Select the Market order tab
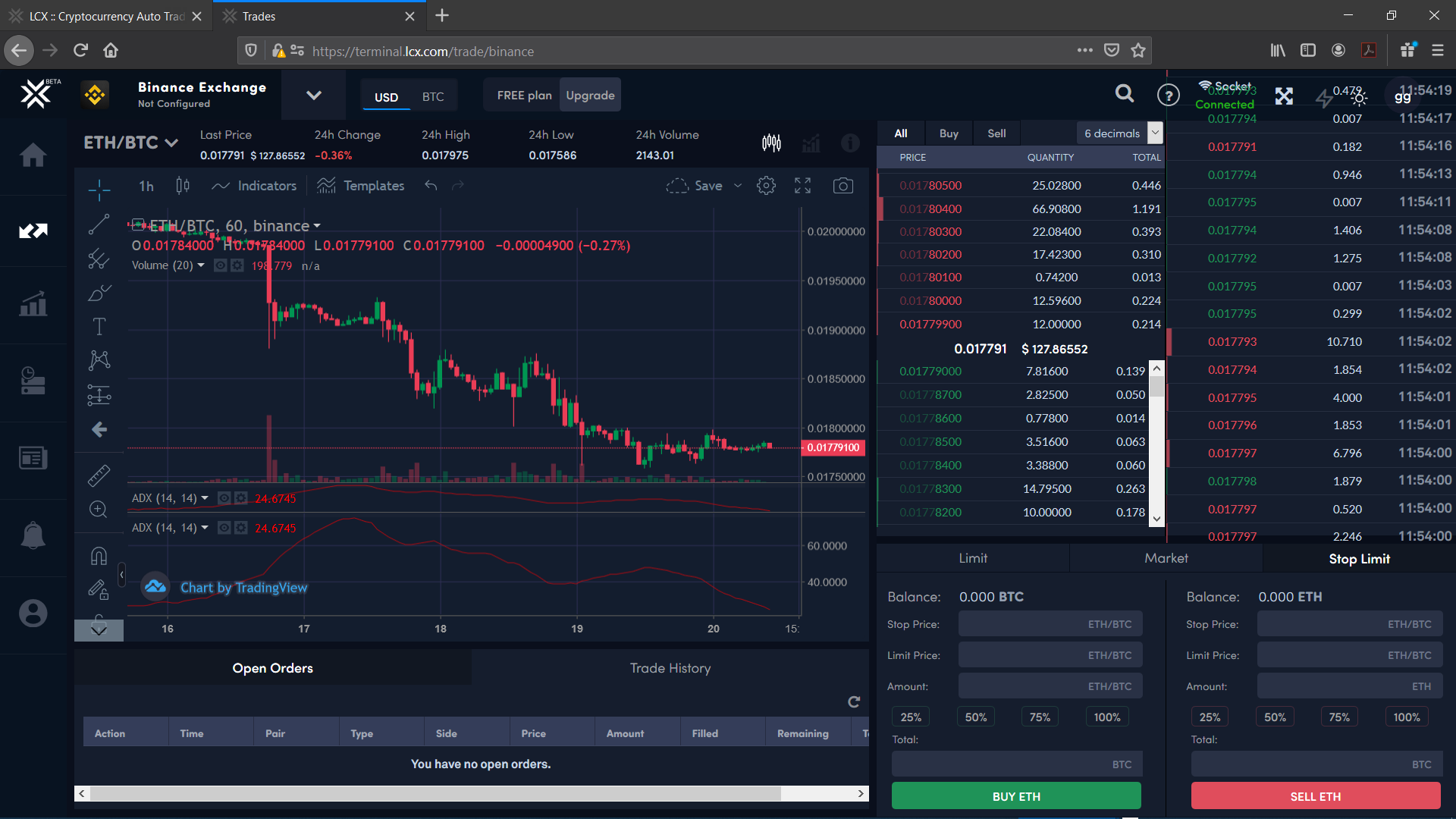 [x=1166, y=558]
